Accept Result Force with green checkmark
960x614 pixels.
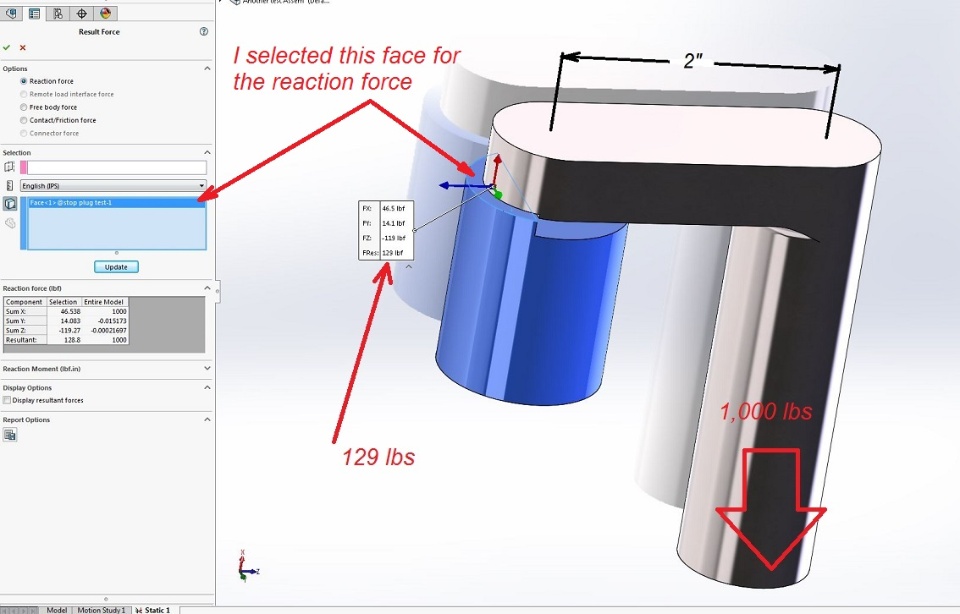[7, 47]
